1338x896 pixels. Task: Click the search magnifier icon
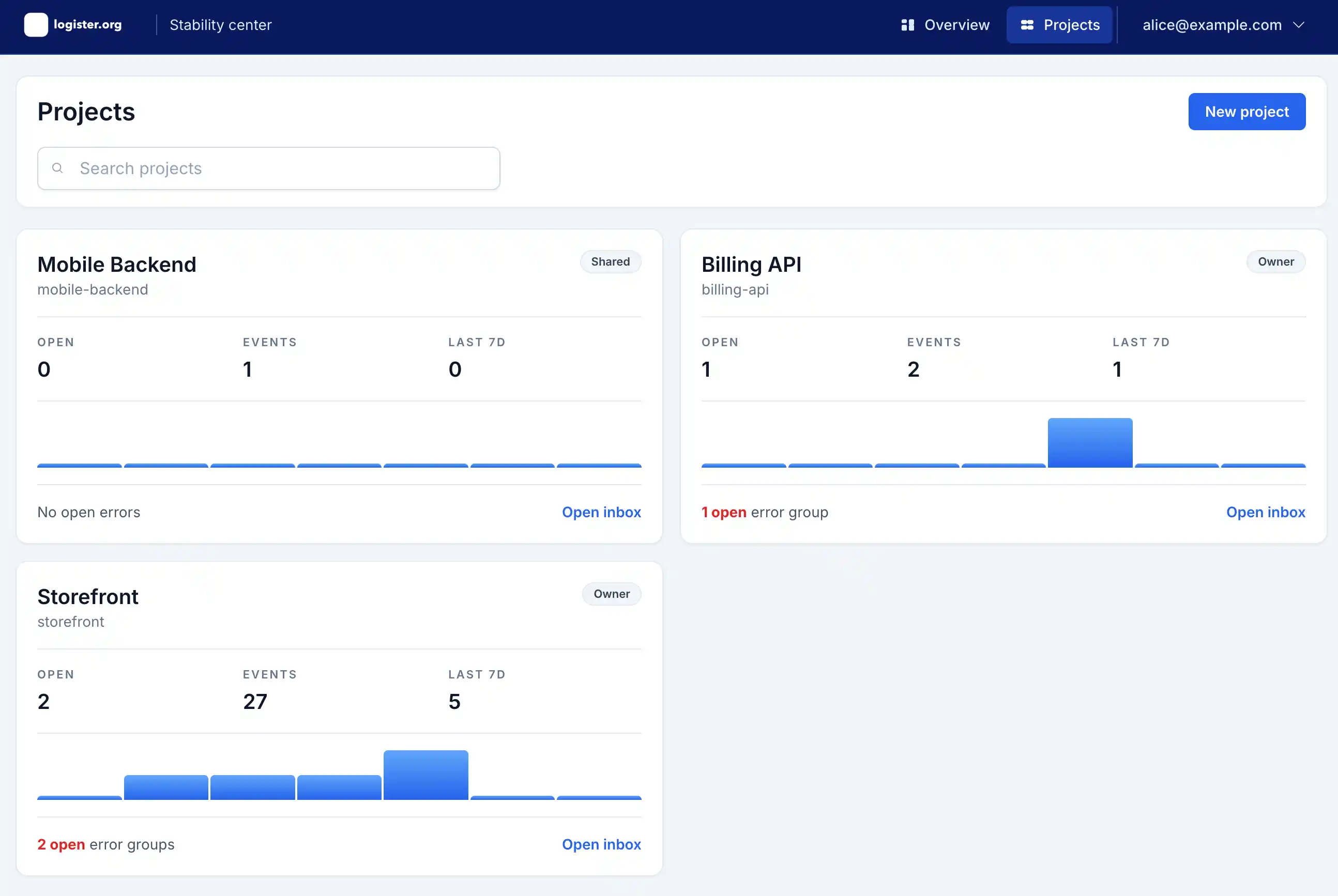tap(58, 167)
